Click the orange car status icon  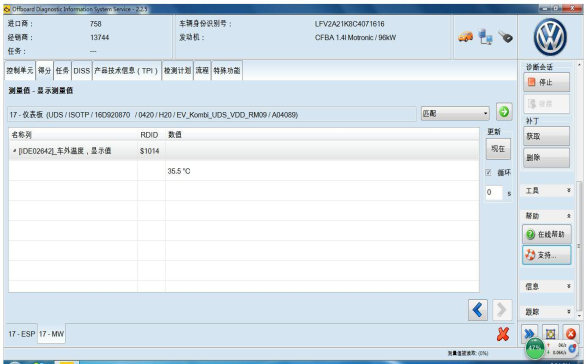466,37
